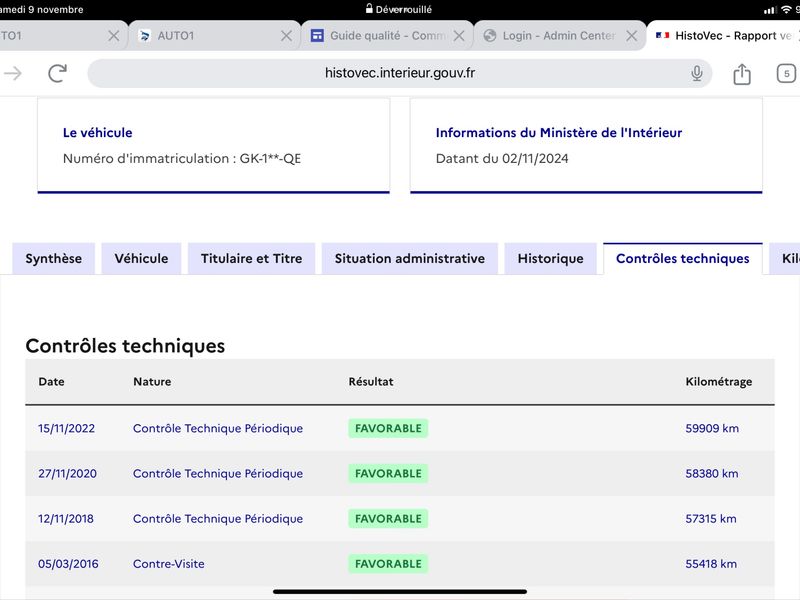Tap the cellular signal bars icon
Screen dimensions: 800x600
770,10
